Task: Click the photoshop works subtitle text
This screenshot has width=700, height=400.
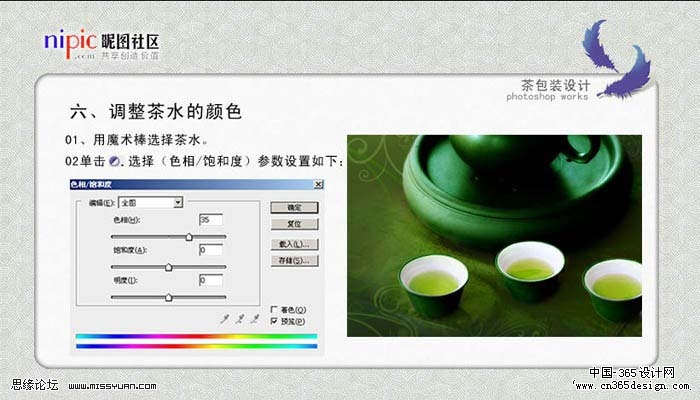Action: pos(547,96)
